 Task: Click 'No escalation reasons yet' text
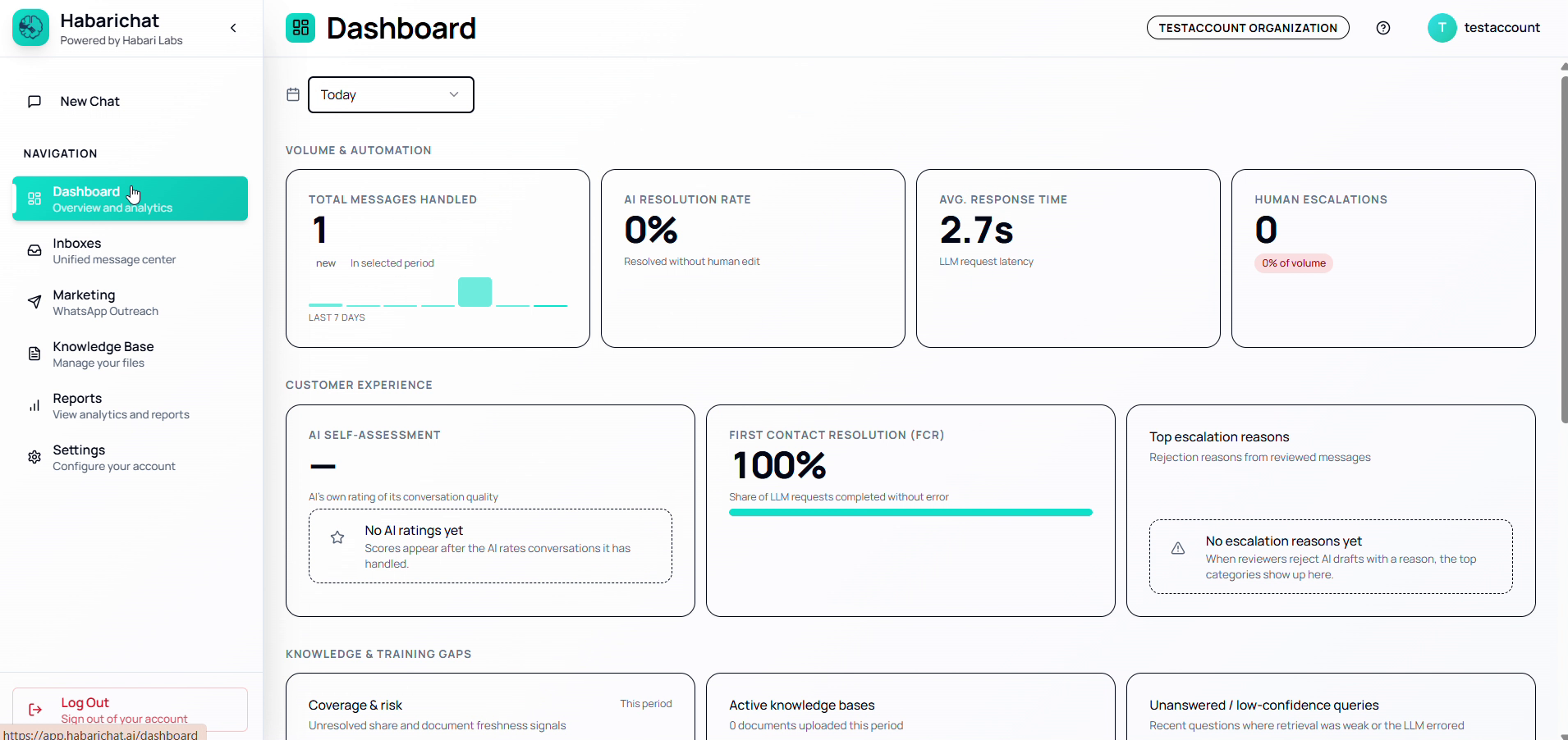(1284, 541)
